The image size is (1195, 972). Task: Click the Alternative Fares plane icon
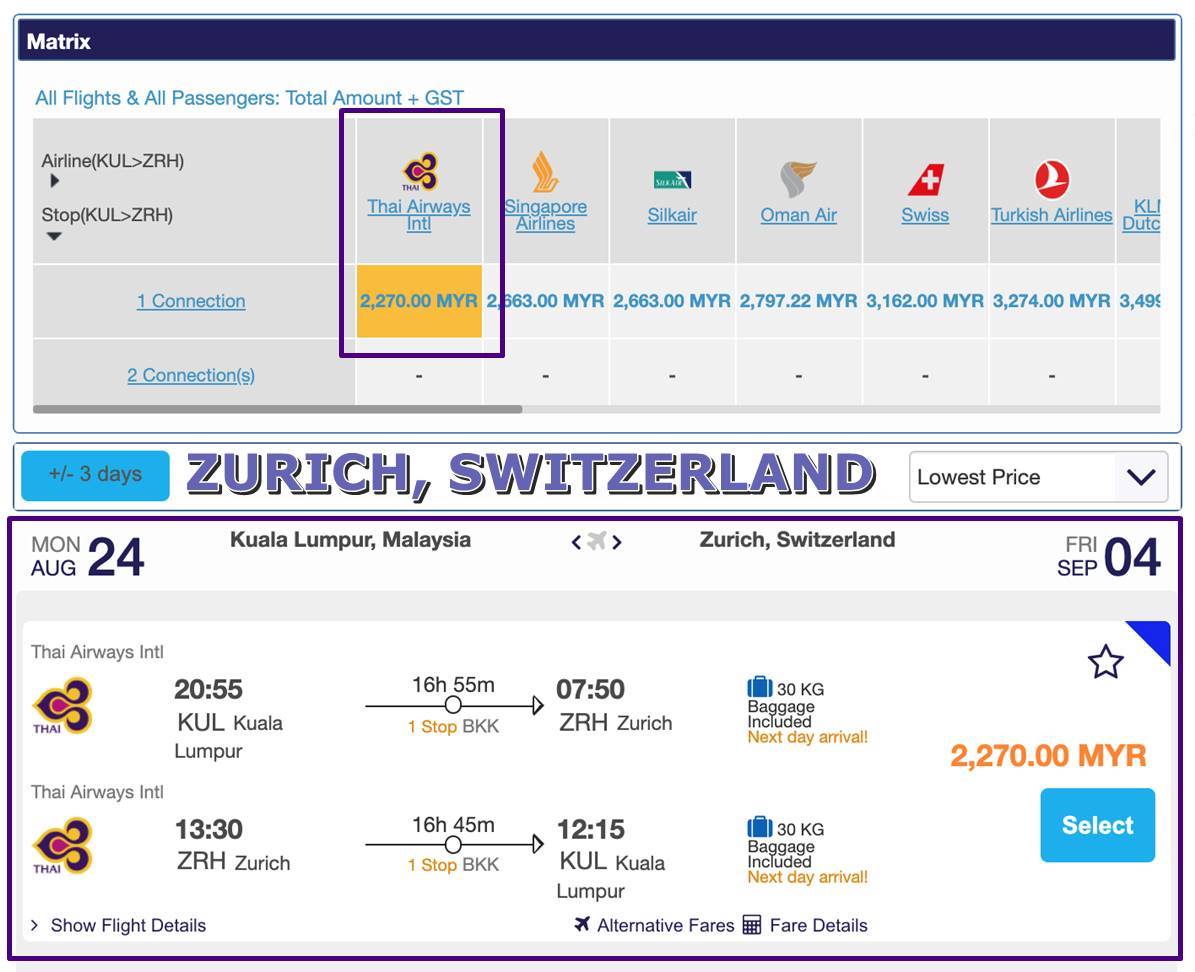pyautogui.click(x=582, y=924)
